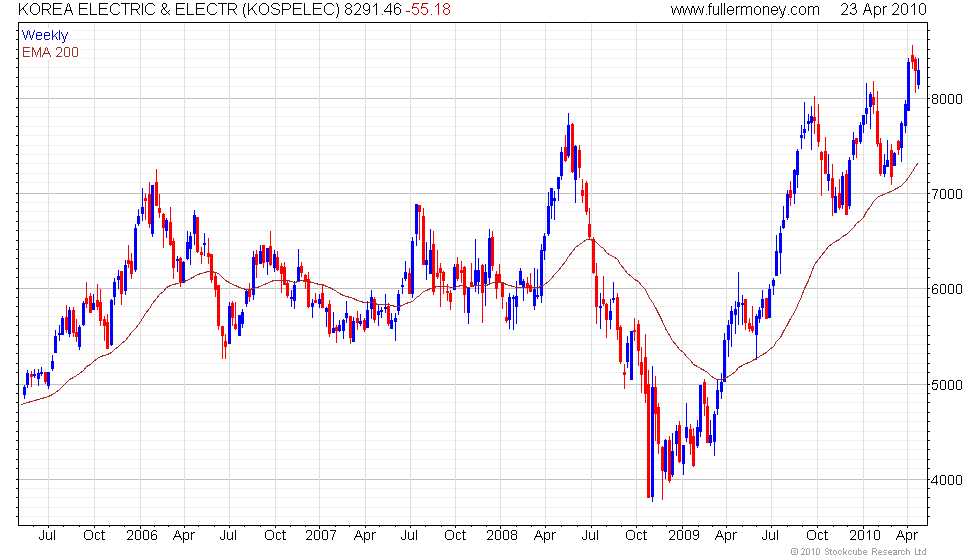Click the 2010 Stockcube Research Ltd copyright text
Screen dimensions: 980x560
pos(858,551)
